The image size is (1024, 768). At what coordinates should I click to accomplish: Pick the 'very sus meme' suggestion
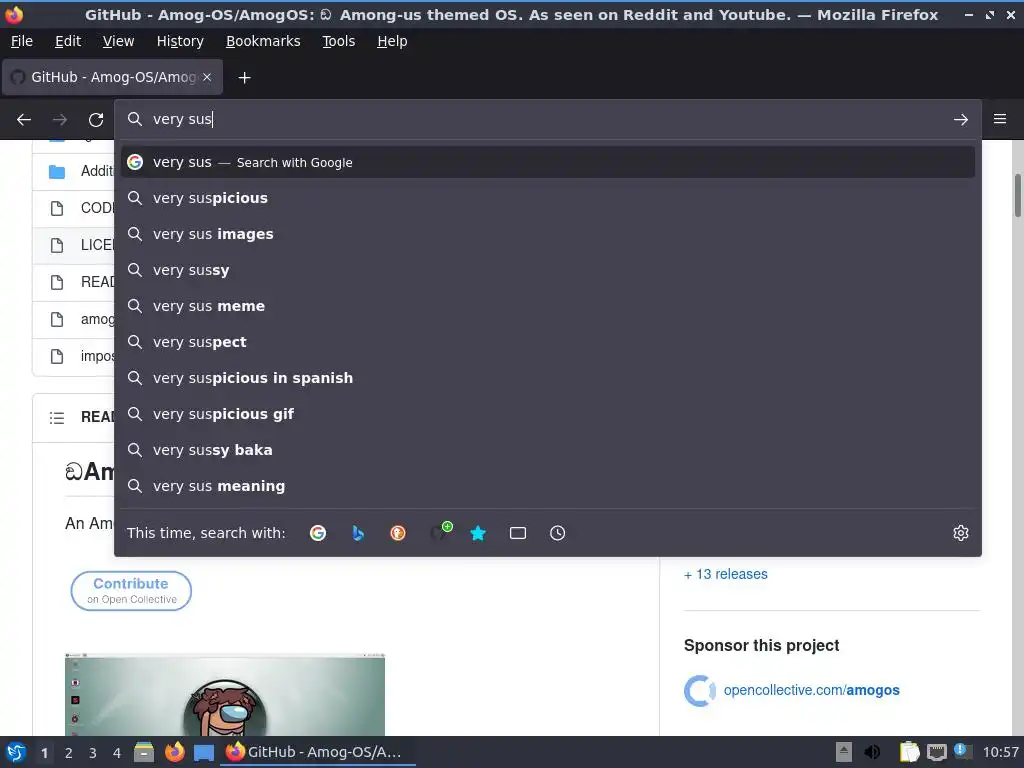point(547,306)
